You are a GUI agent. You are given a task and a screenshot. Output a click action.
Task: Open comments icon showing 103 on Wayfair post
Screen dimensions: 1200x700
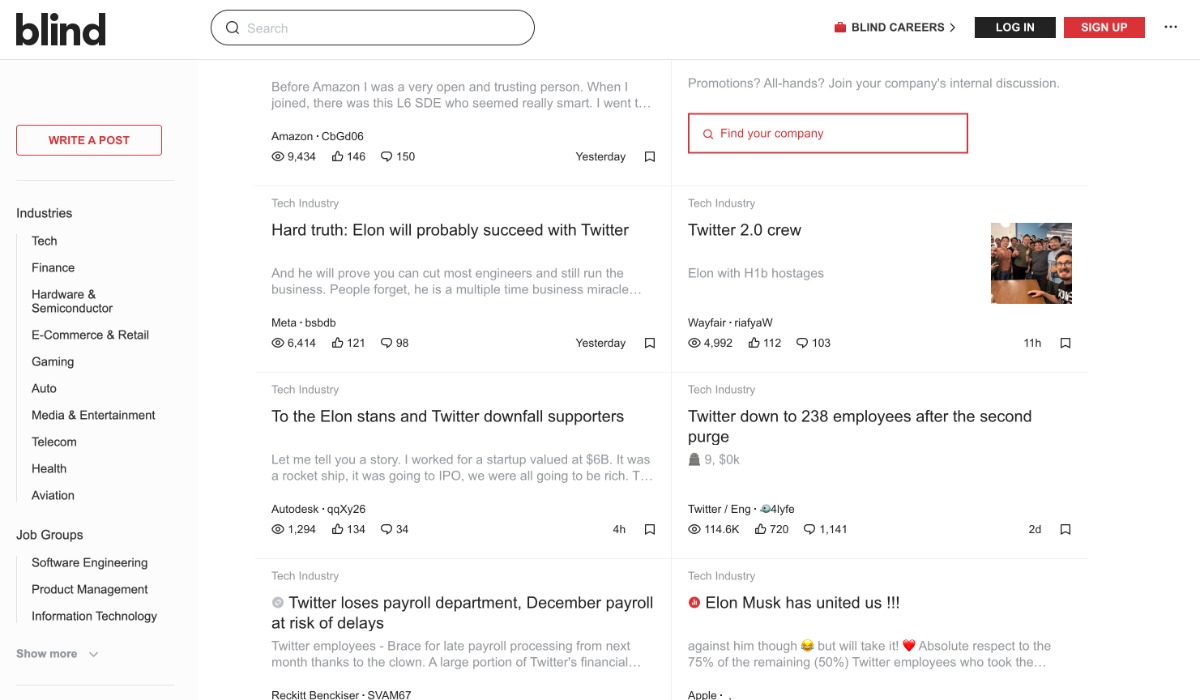(802, 343)
